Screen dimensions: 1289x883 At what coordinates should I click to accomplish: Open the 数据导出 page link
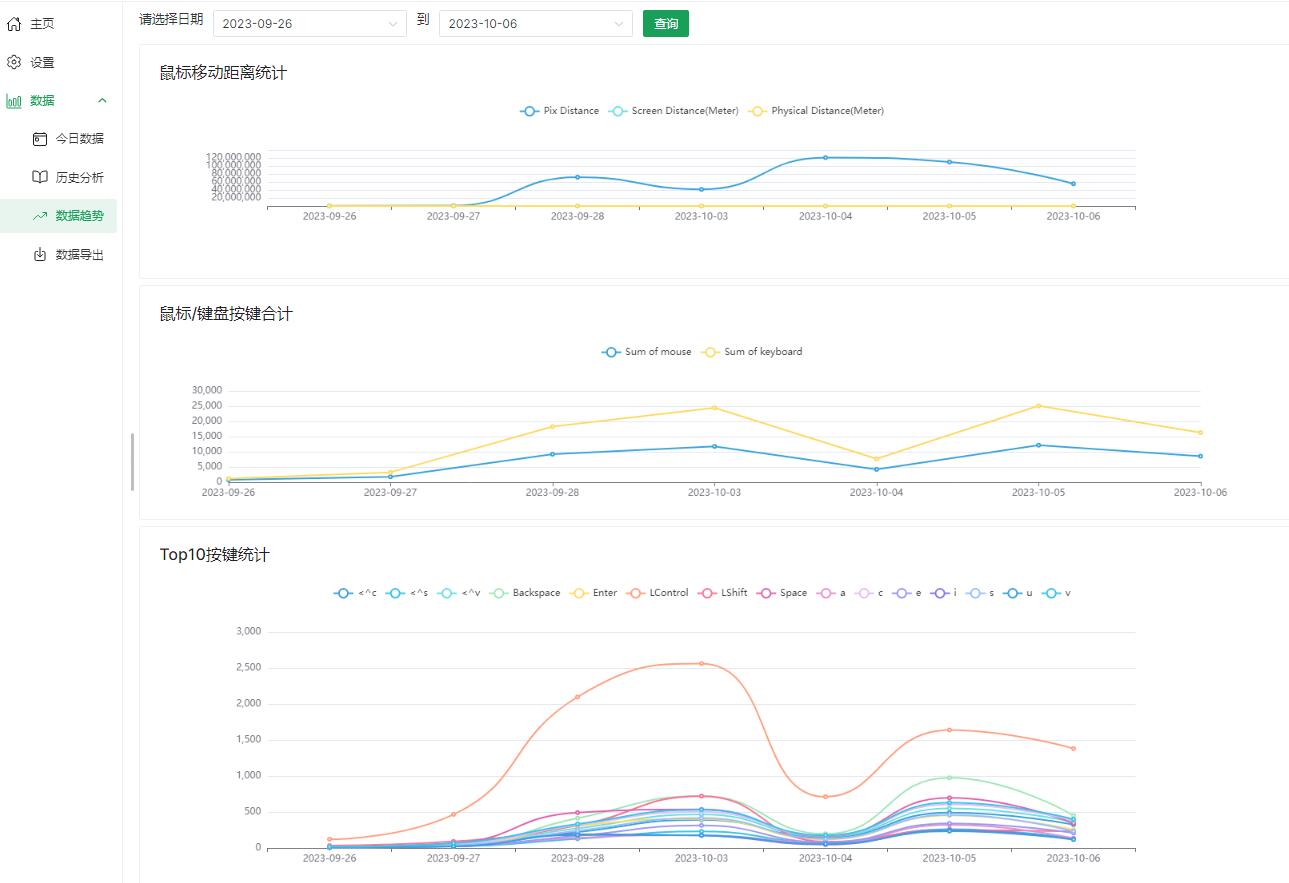point(79,255)
